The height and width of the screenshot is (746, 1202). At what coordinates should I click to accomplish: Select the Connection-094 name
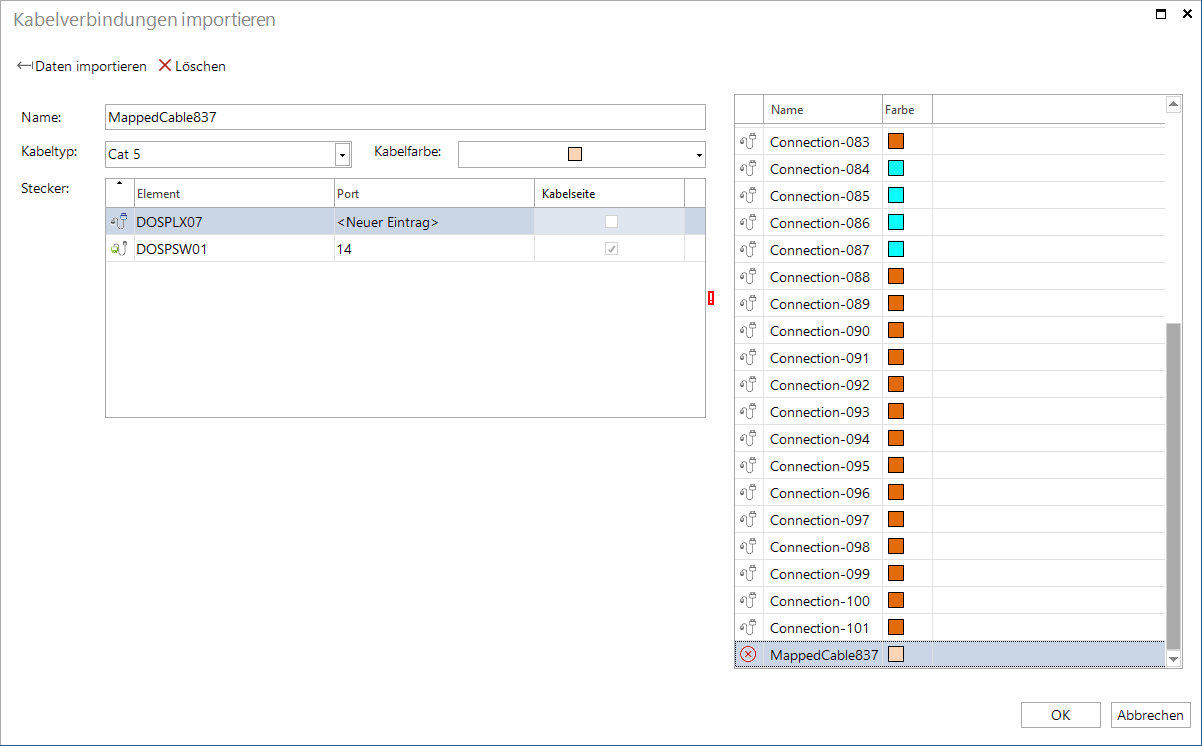820,439
